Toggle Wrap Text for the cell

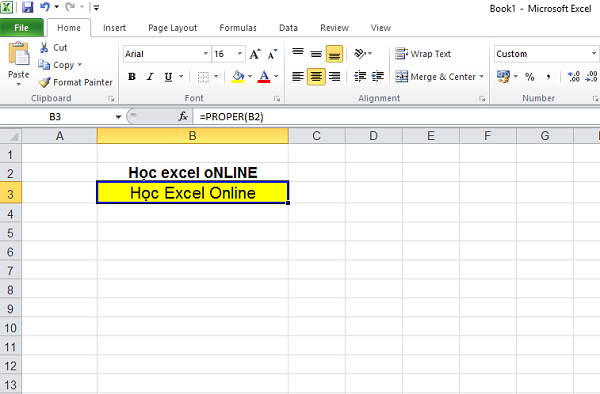423,54
